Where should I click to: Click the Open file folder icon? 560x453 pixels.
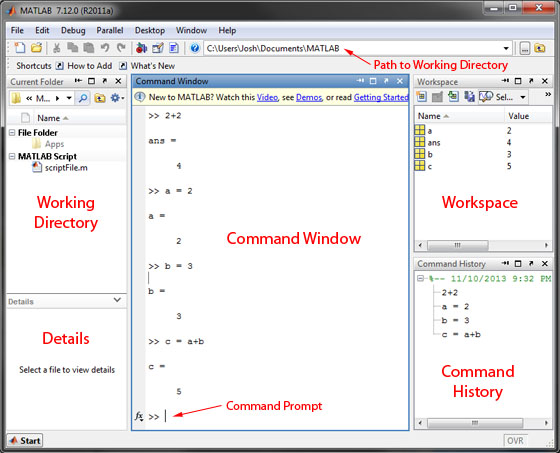pyautogui.click(x=36, y=48)
